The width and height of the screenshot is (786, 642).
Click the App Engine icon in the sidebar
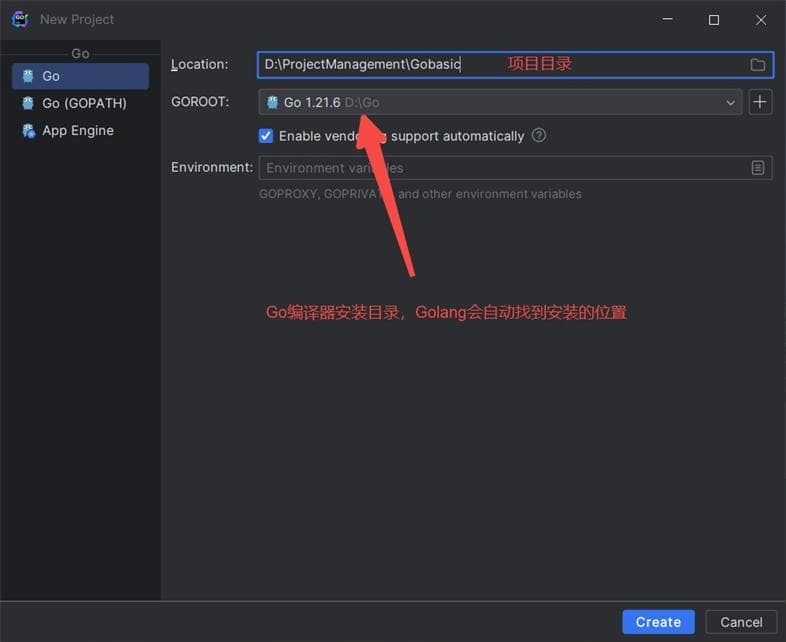[x=28, y=131]
